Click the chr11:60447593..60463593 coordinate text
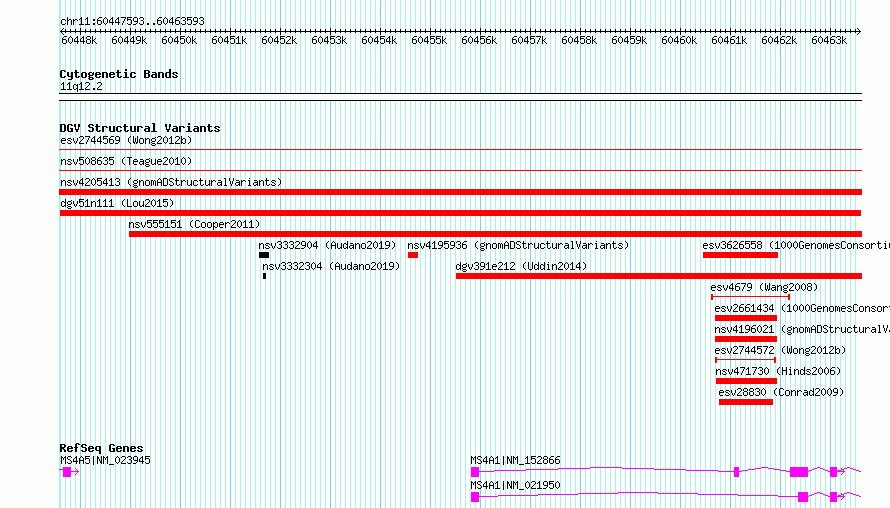This screenshot has width=890, height=508. [x=132, y=21]
